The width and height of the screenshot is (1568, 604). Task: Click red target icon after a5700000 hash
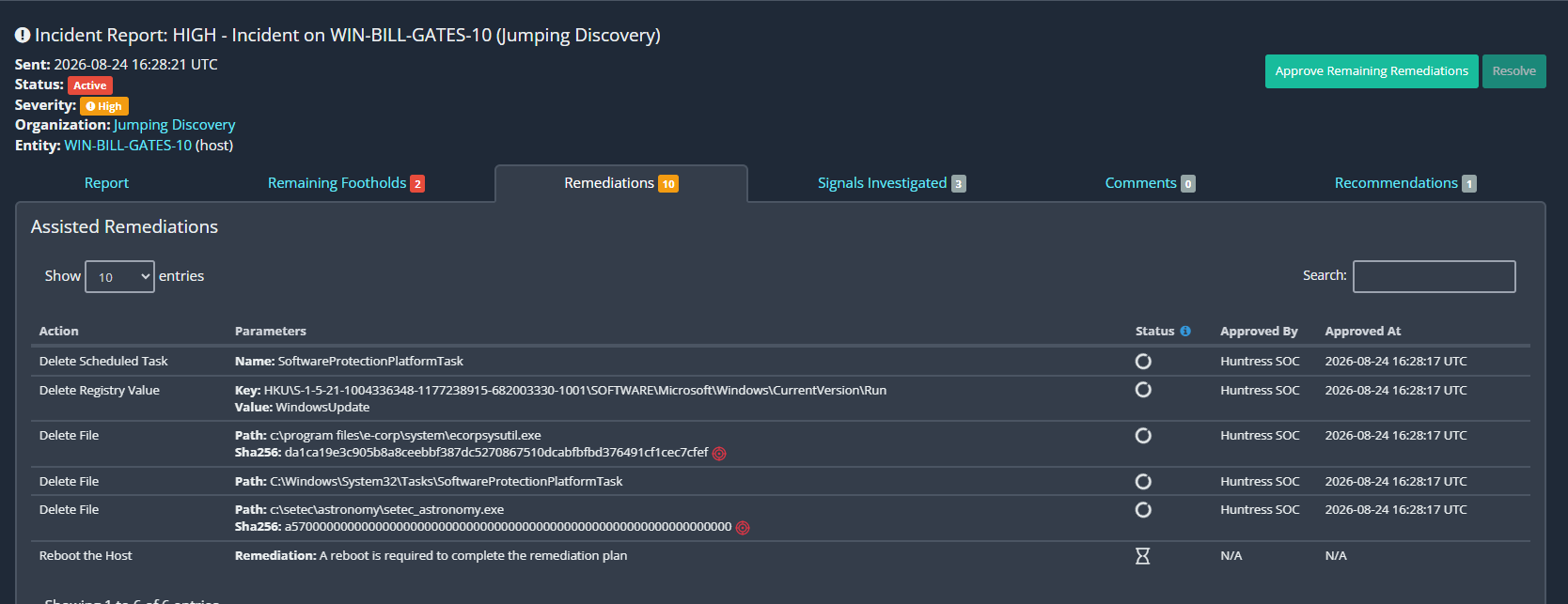(743, 528)
